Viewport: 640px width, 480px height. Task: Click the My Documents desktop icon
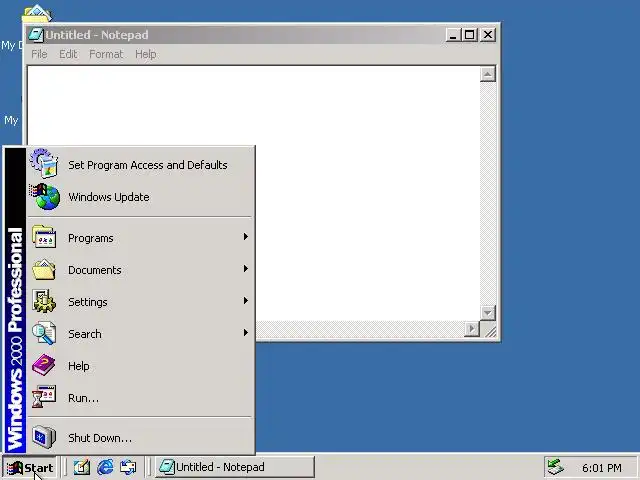36,12
